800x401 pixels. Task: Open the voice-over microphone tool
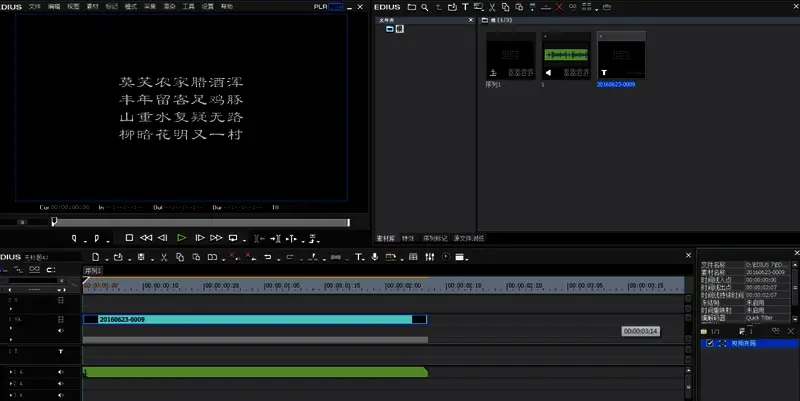(x=374, y=258)
